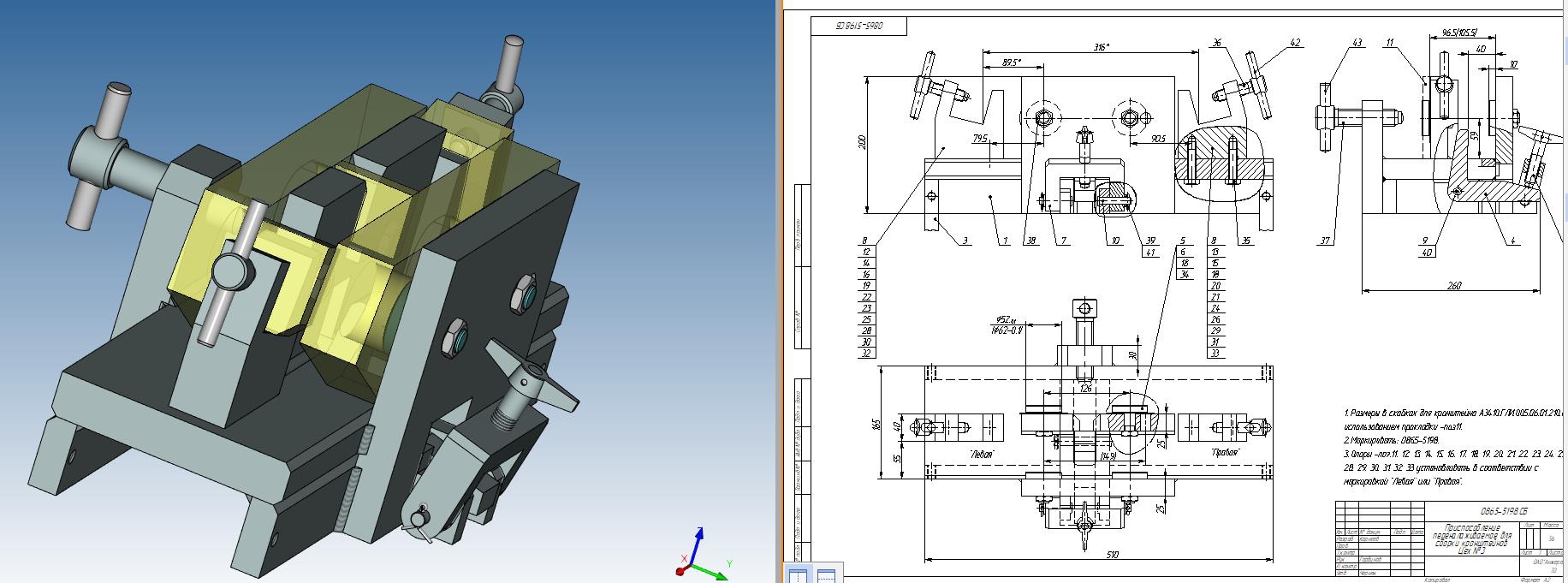Image resolution: width=1568 pixels, height=583 pixels.
Task: Select position callout 37
Action: tap(1327, 241)
